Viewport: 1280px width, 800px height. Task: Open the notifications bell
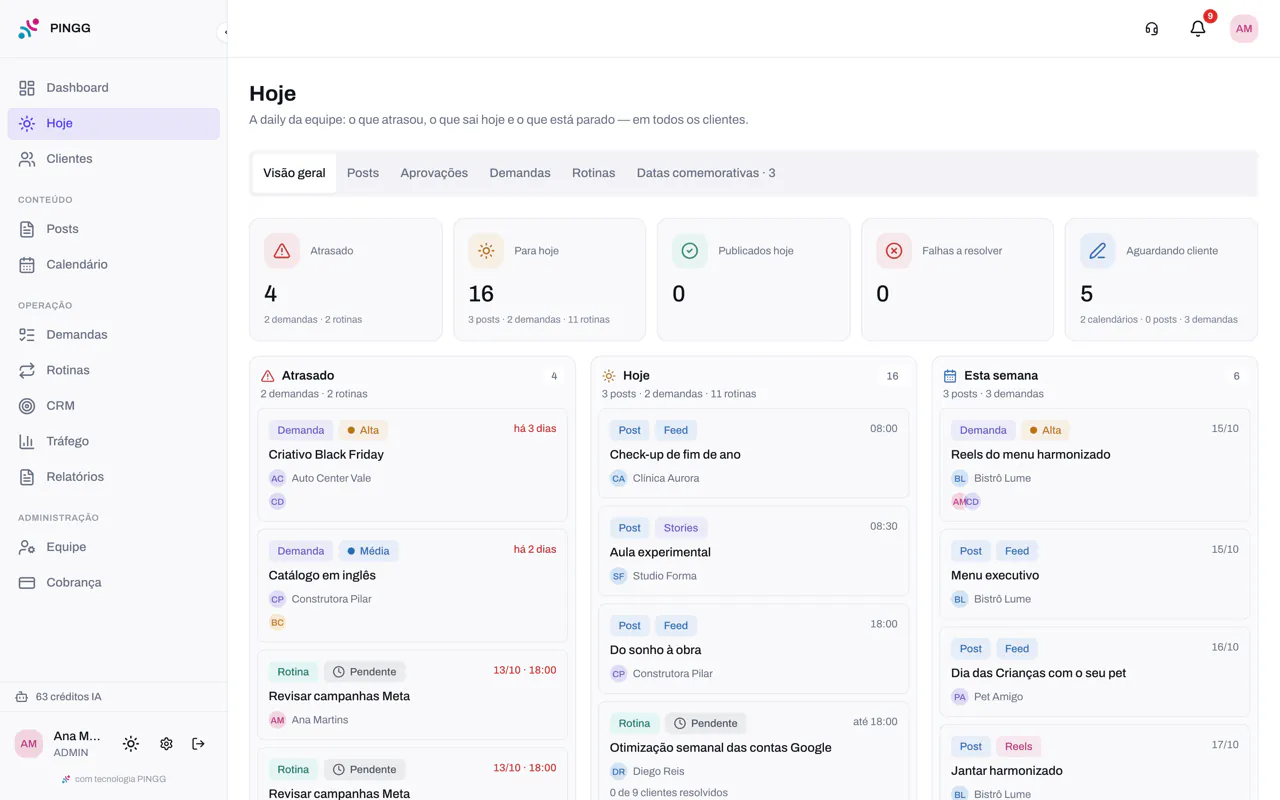click(1198, 29)
